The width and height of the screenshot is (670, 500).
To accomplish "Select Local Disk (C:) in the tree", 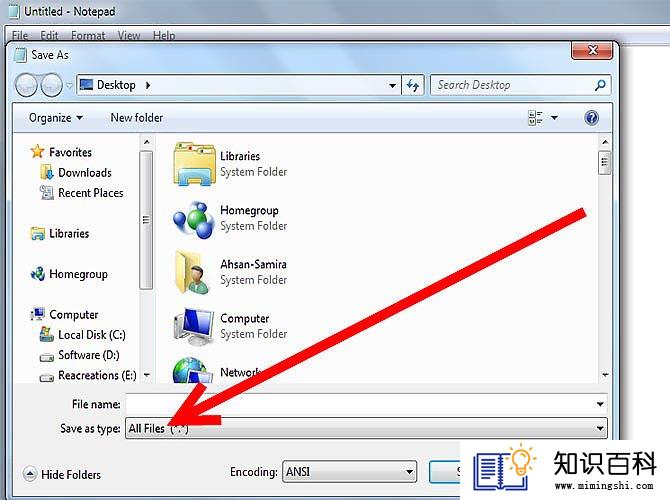I will 92,335.
